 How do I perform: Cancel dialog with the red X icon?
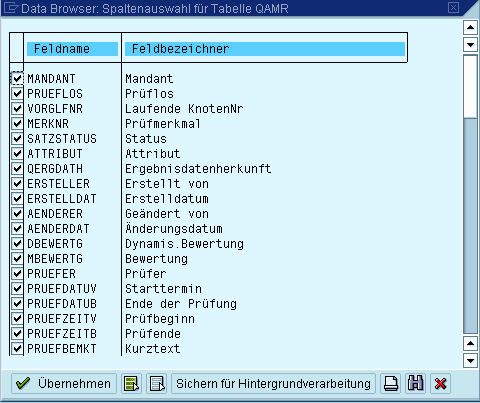point(440,383)
